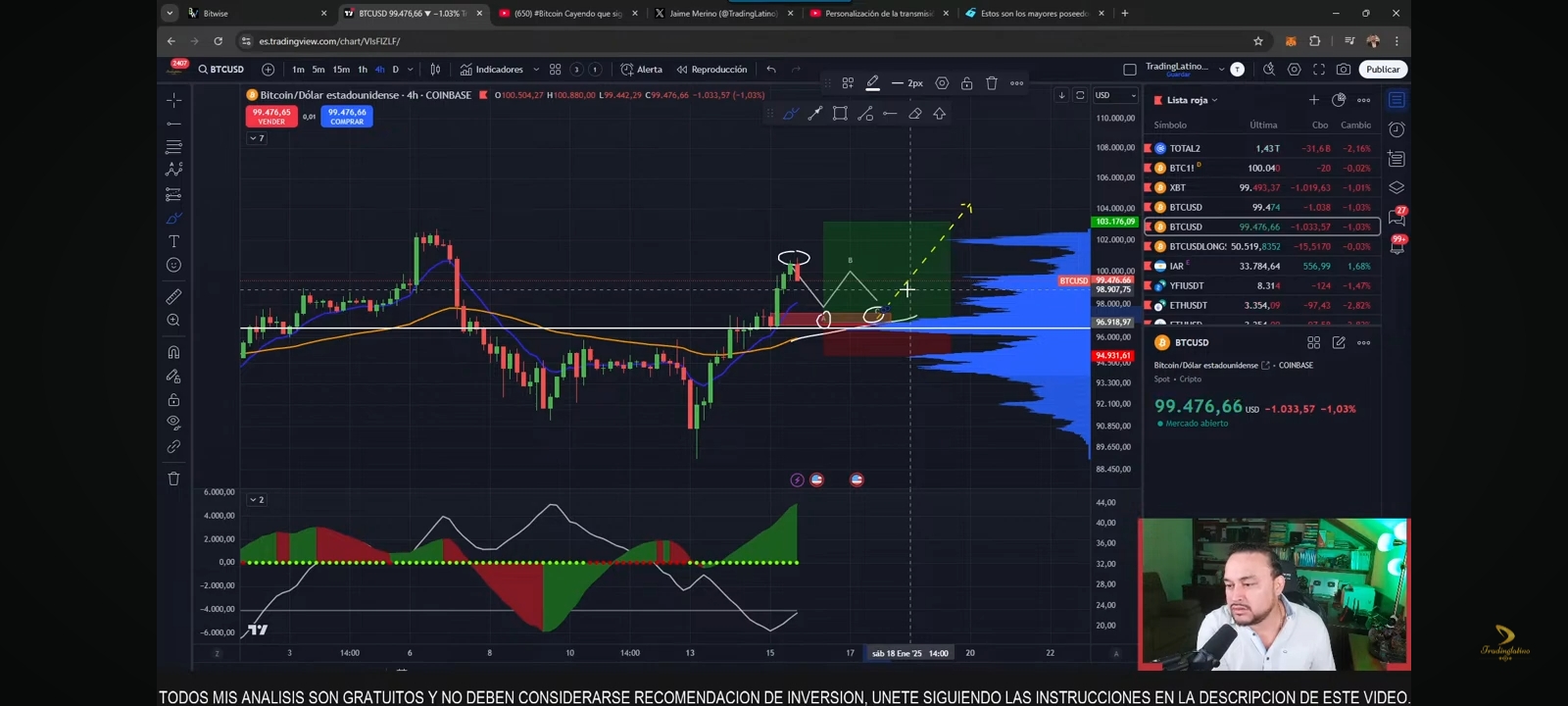Open the alerts clock icon in right sidebar
This screenshot has width=1568, height=706.
pos(1396,129)
